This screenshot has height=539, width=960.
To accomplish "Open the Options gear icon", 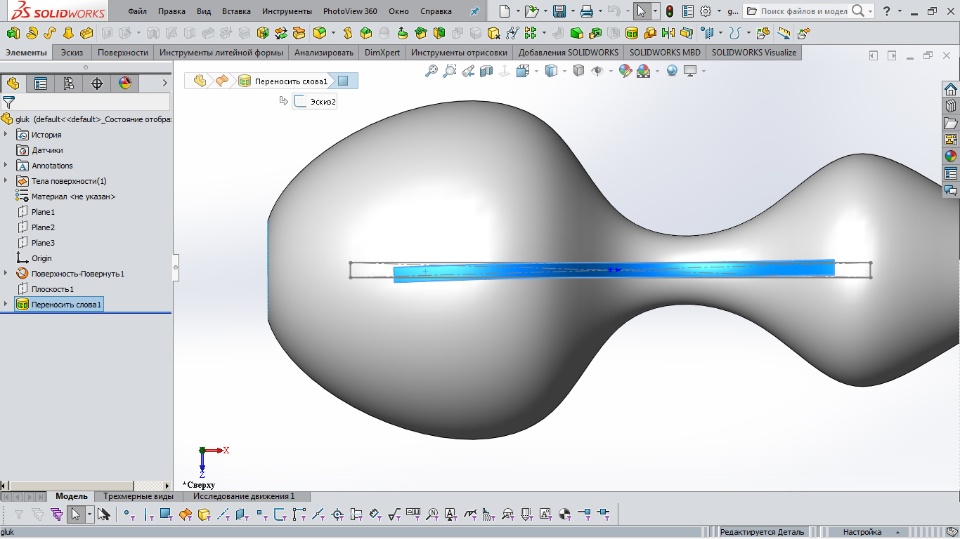I will point(706,11).
